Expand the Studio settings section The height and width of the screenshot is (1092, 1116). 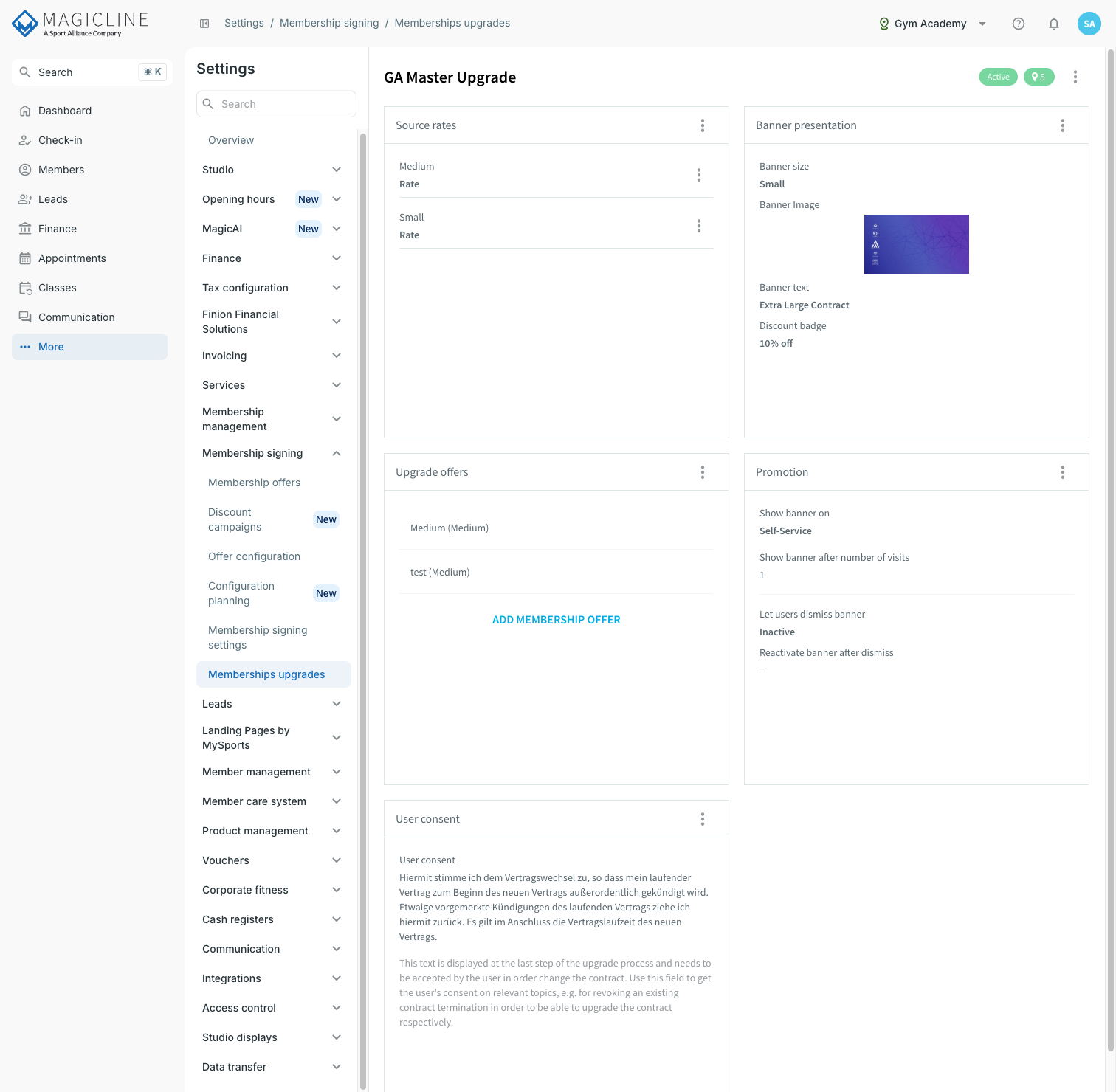(x=272, y=170)
